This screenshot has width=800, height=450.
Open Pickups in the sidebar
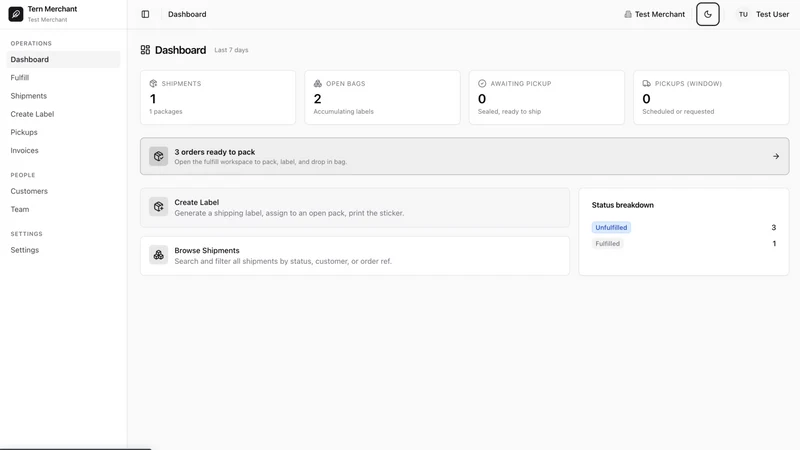63,132
